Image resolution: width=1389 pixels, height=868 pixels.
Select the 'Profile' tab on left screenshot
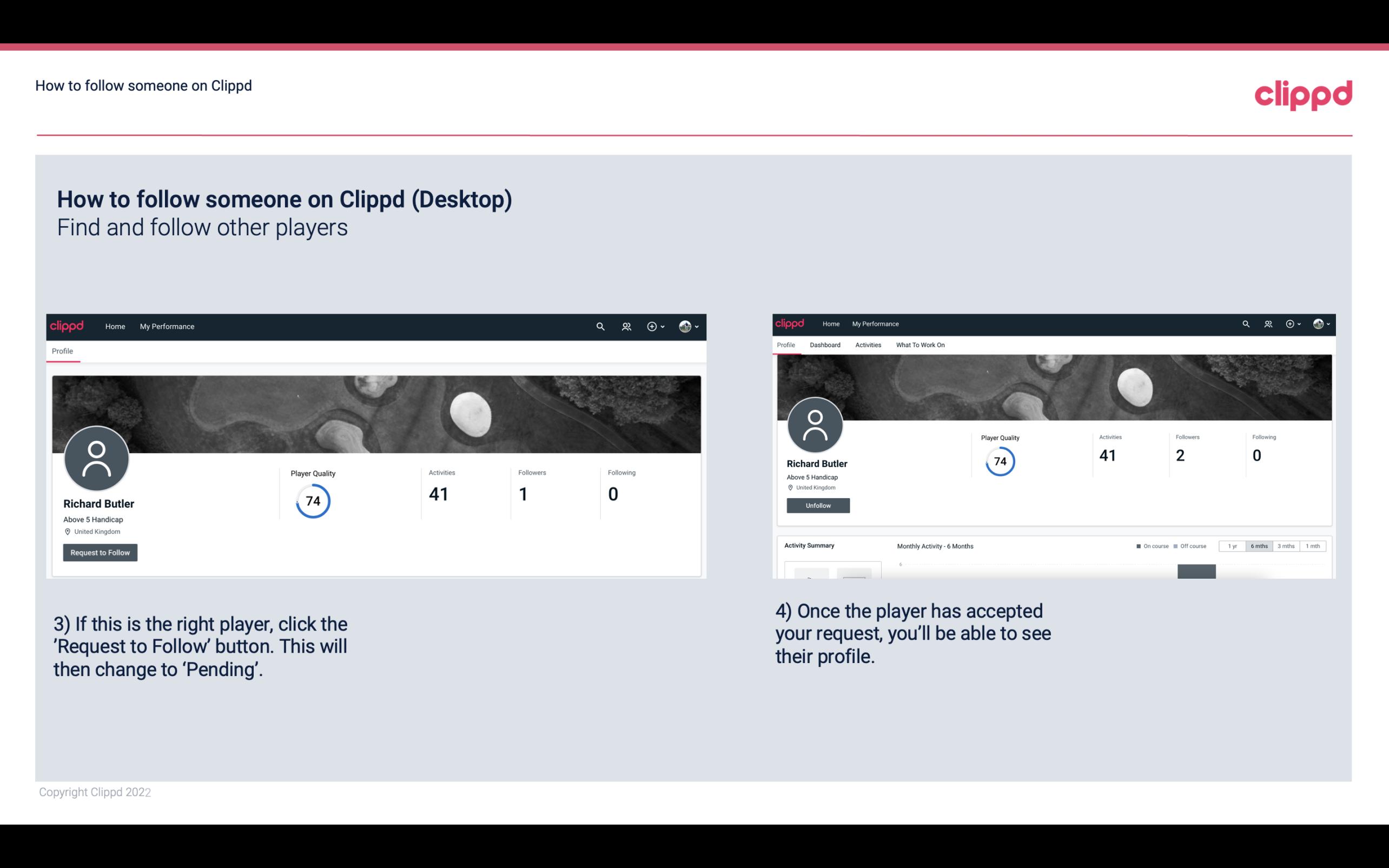(63, 350)
